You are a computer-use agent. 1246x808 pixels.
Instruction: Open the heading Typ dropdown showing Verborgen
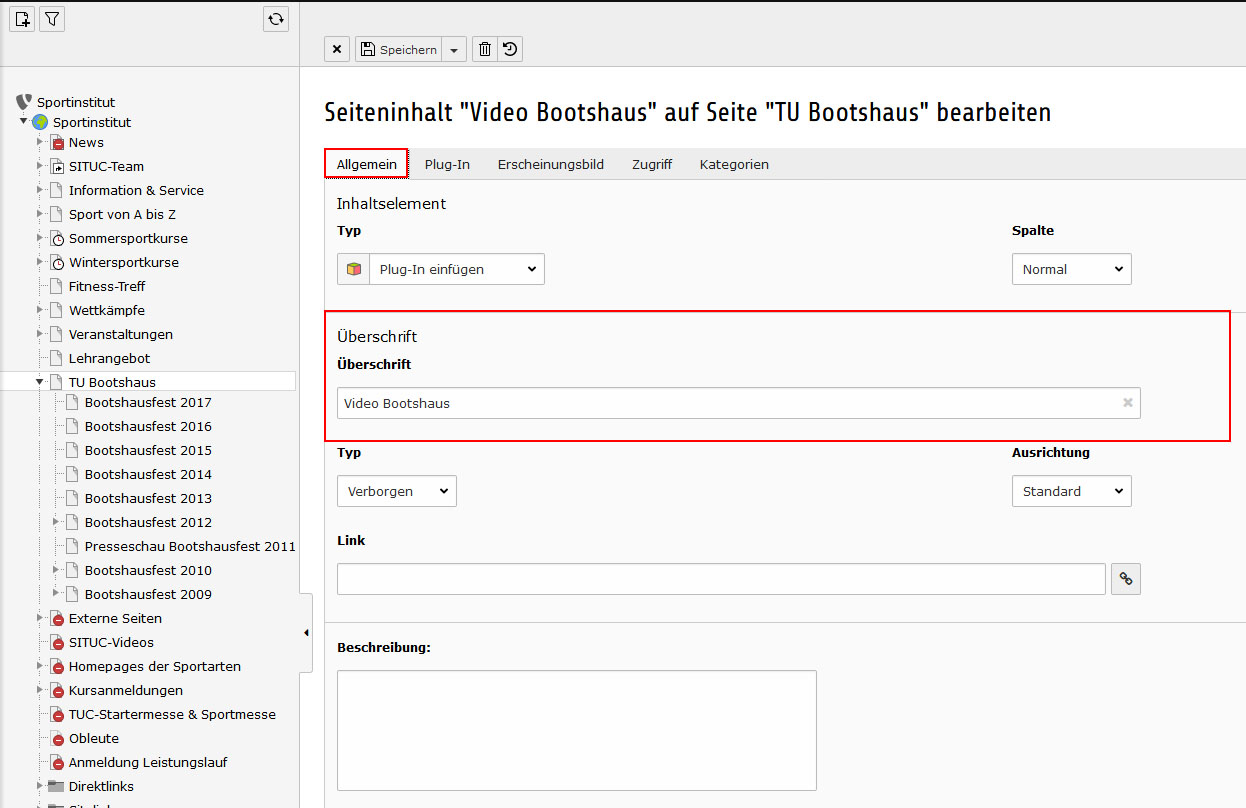(397, 491)
